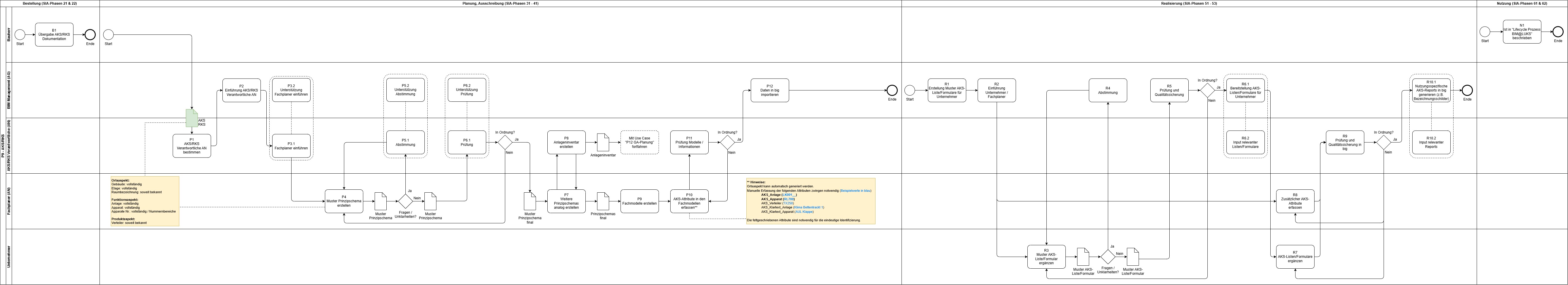Select the yellow Ortsaspekt annotation note

145,201
